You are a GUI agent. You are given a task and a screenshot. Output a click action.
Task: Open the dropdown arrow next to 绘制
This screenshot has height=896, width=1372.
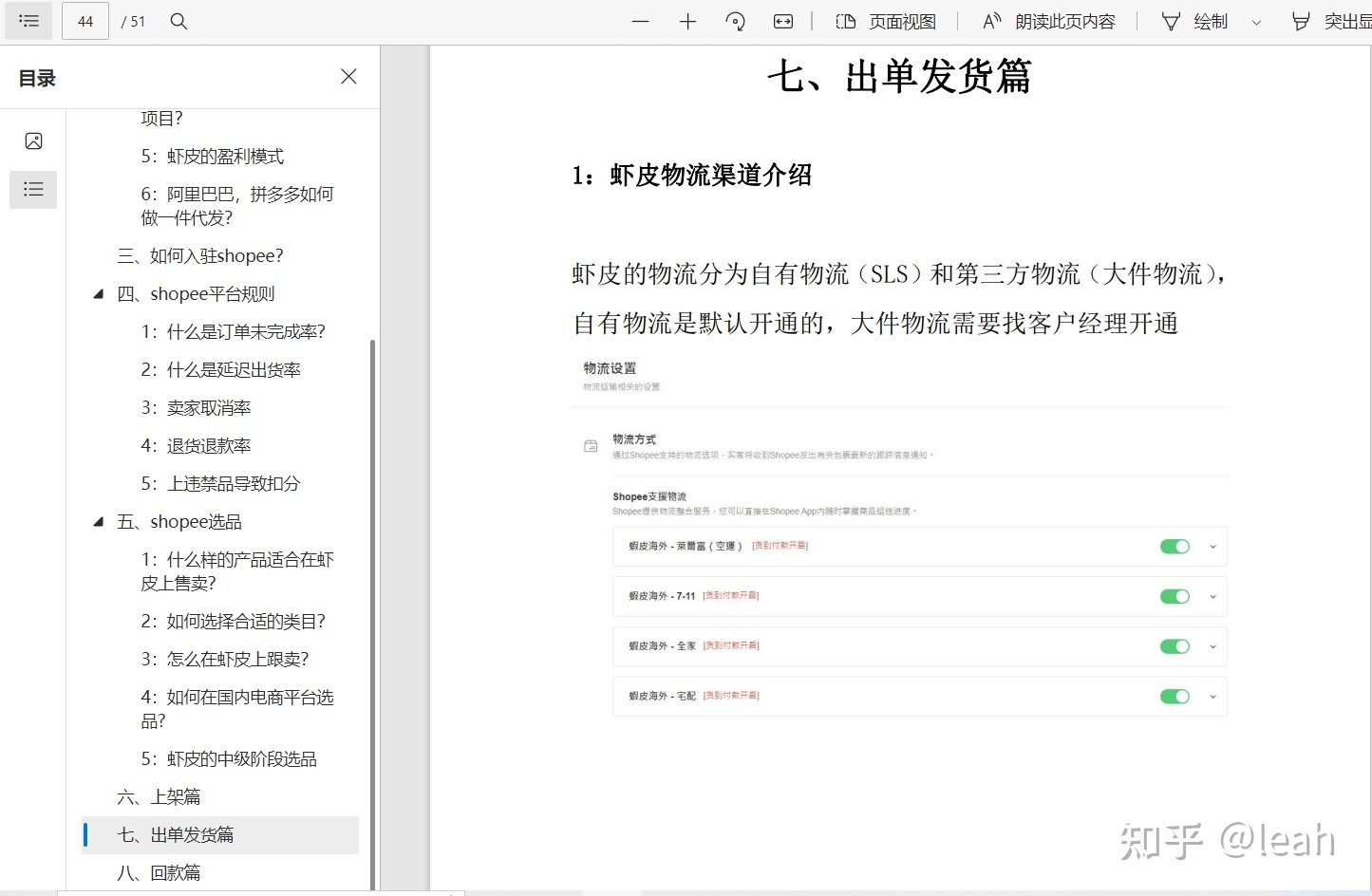1256,22
